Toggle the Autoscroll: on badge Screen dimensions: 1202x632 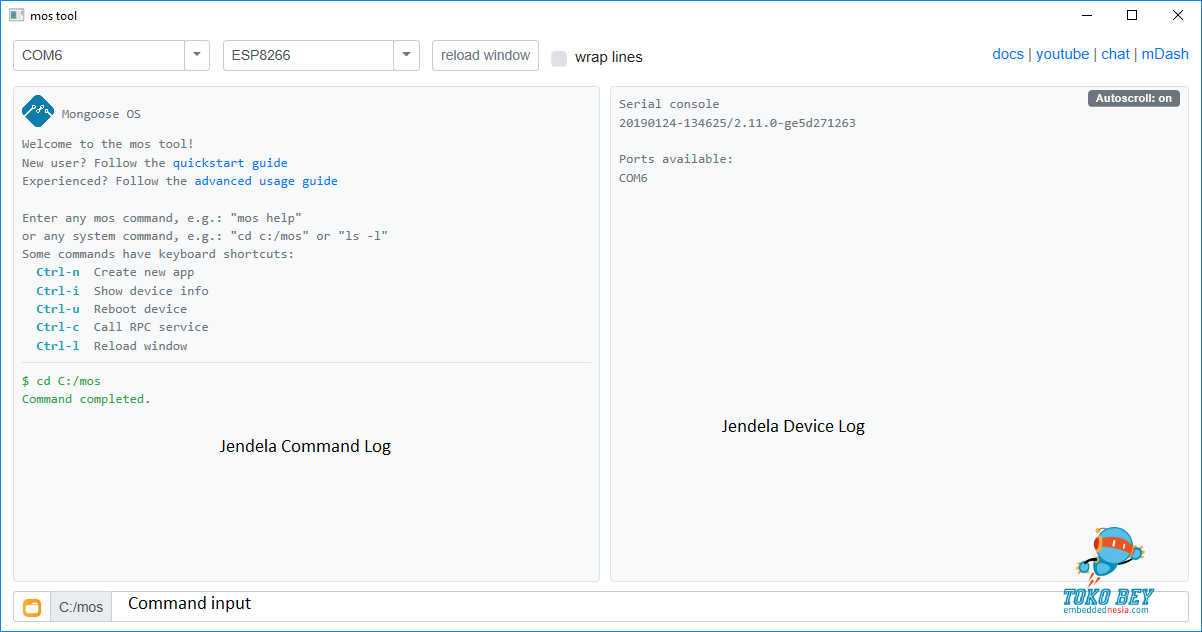(1133, 98)
